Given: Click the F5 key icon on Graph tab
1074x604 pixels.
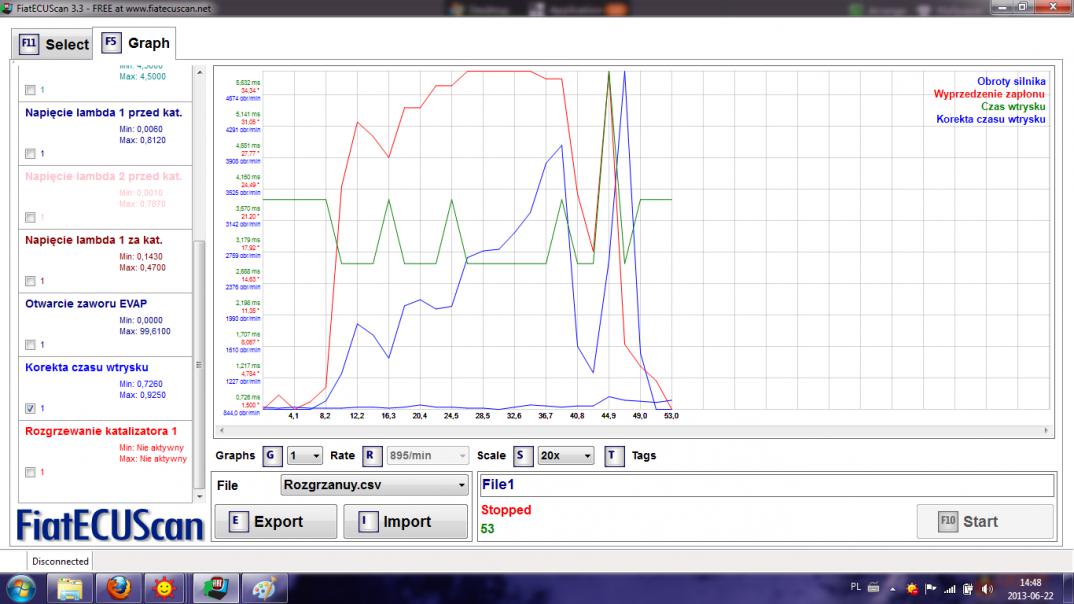Looking at the screenshot, I should [x=111, y=42].
